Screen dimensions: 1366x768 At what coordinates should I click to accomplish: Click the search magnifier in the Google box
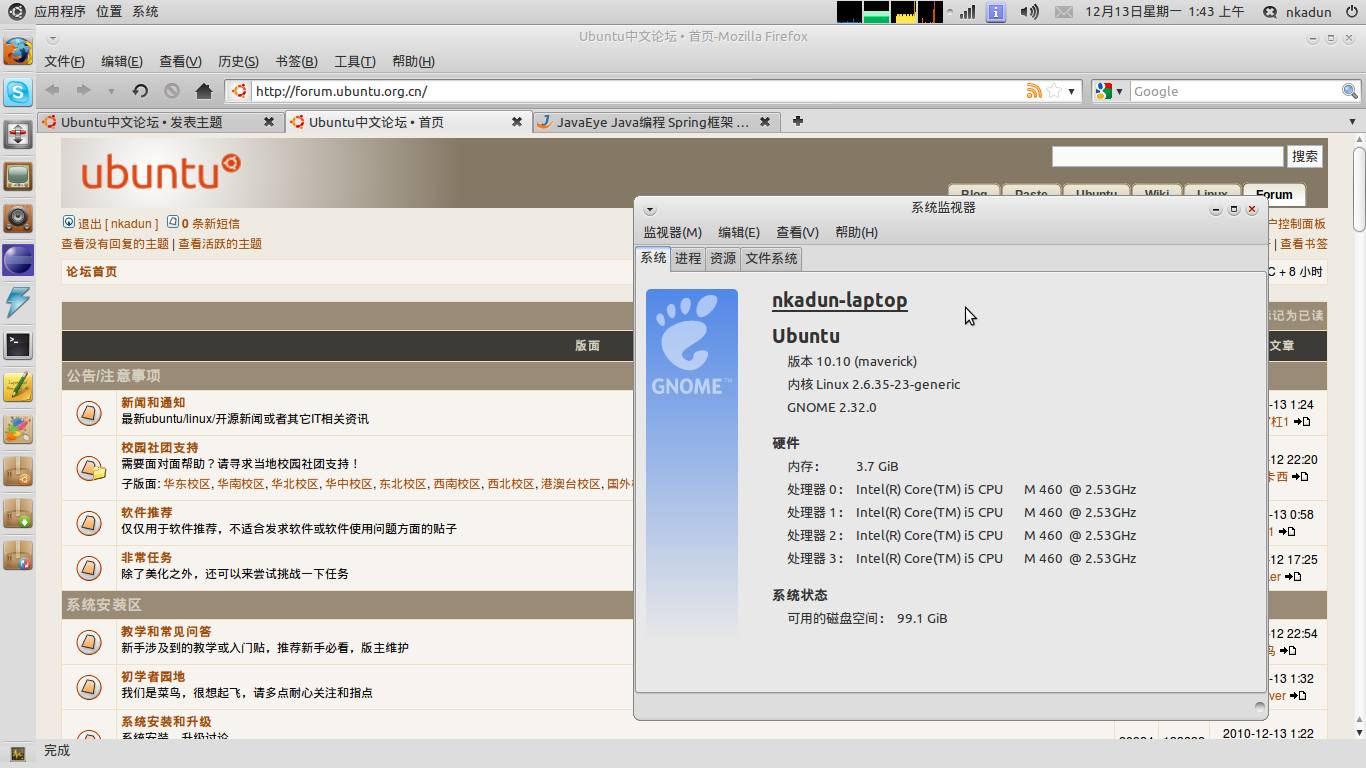coord(1350,91)
